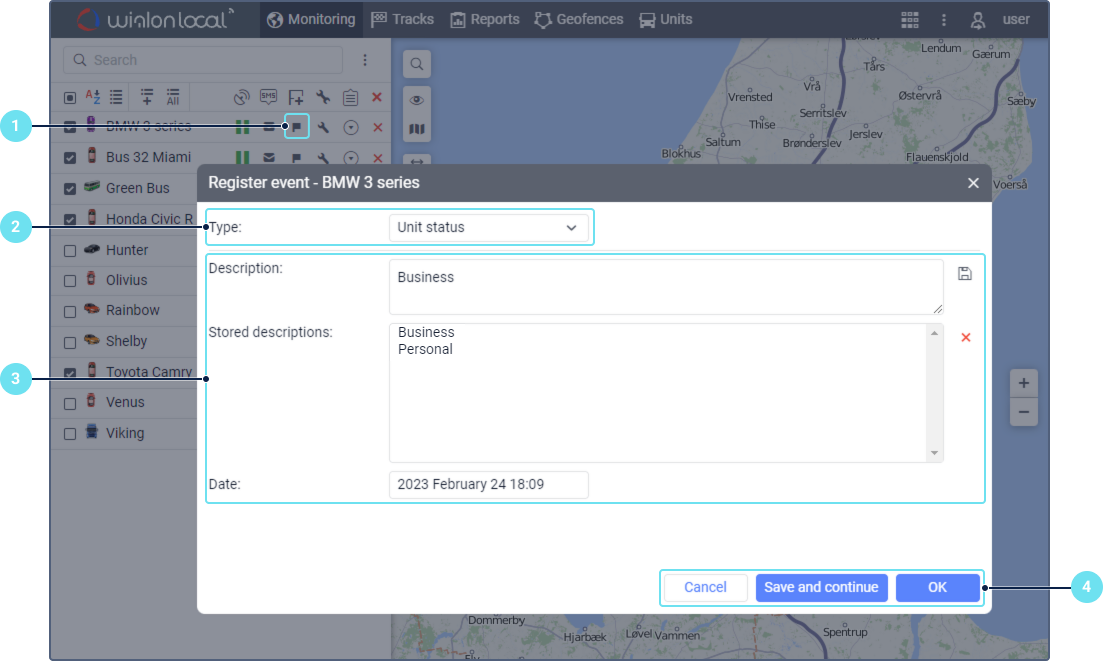Click the Date field showing 2023 February 24

coord(488,484)
